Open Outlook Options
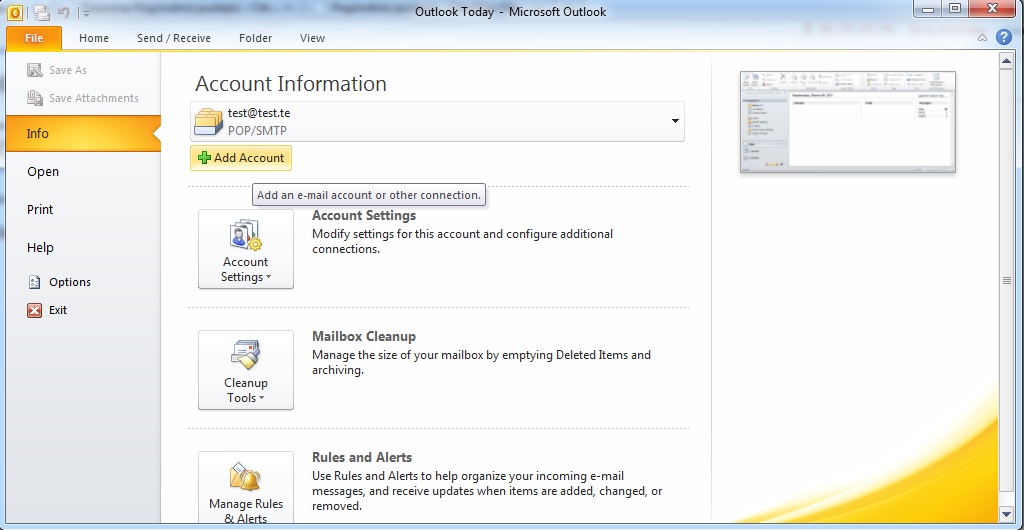Screen dimensions: 1024x530 pos(70,282)
